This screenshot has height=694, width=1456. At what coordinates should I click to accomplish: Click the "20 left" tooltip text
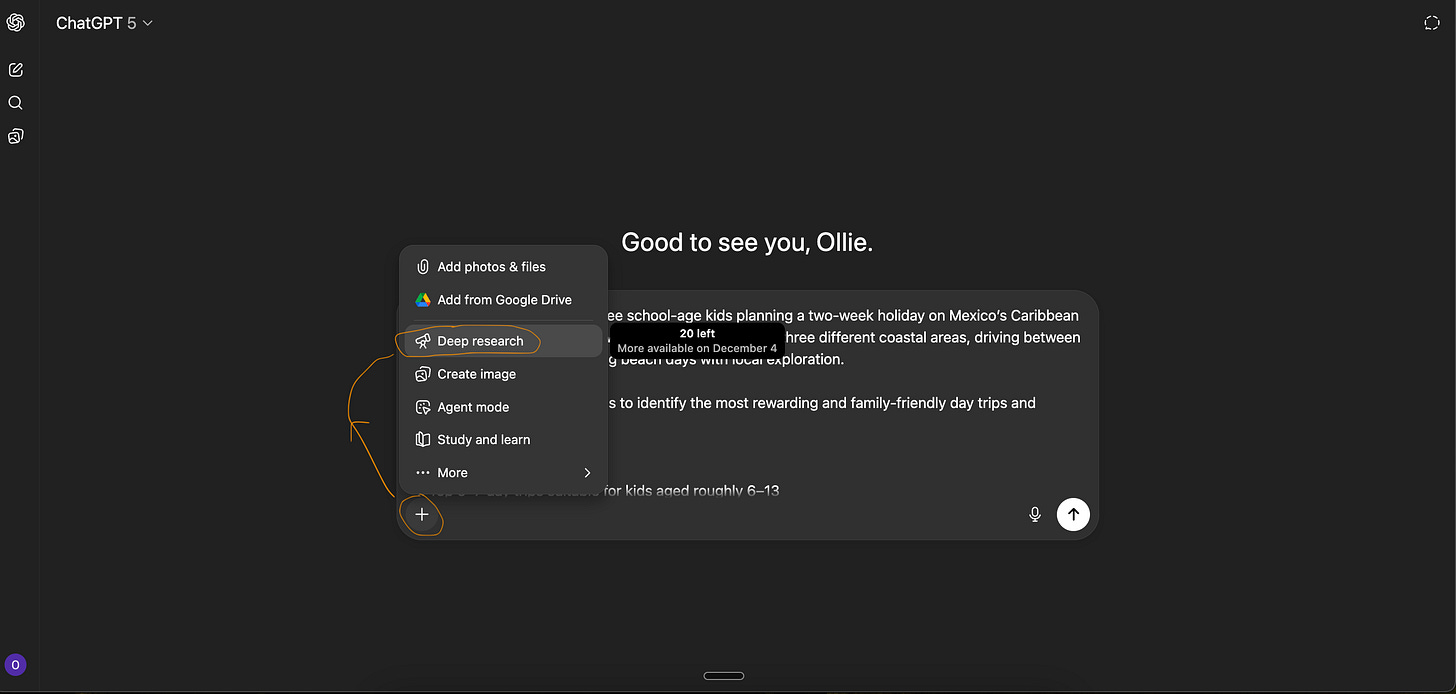pyautogui.click(x=697, y=334)
